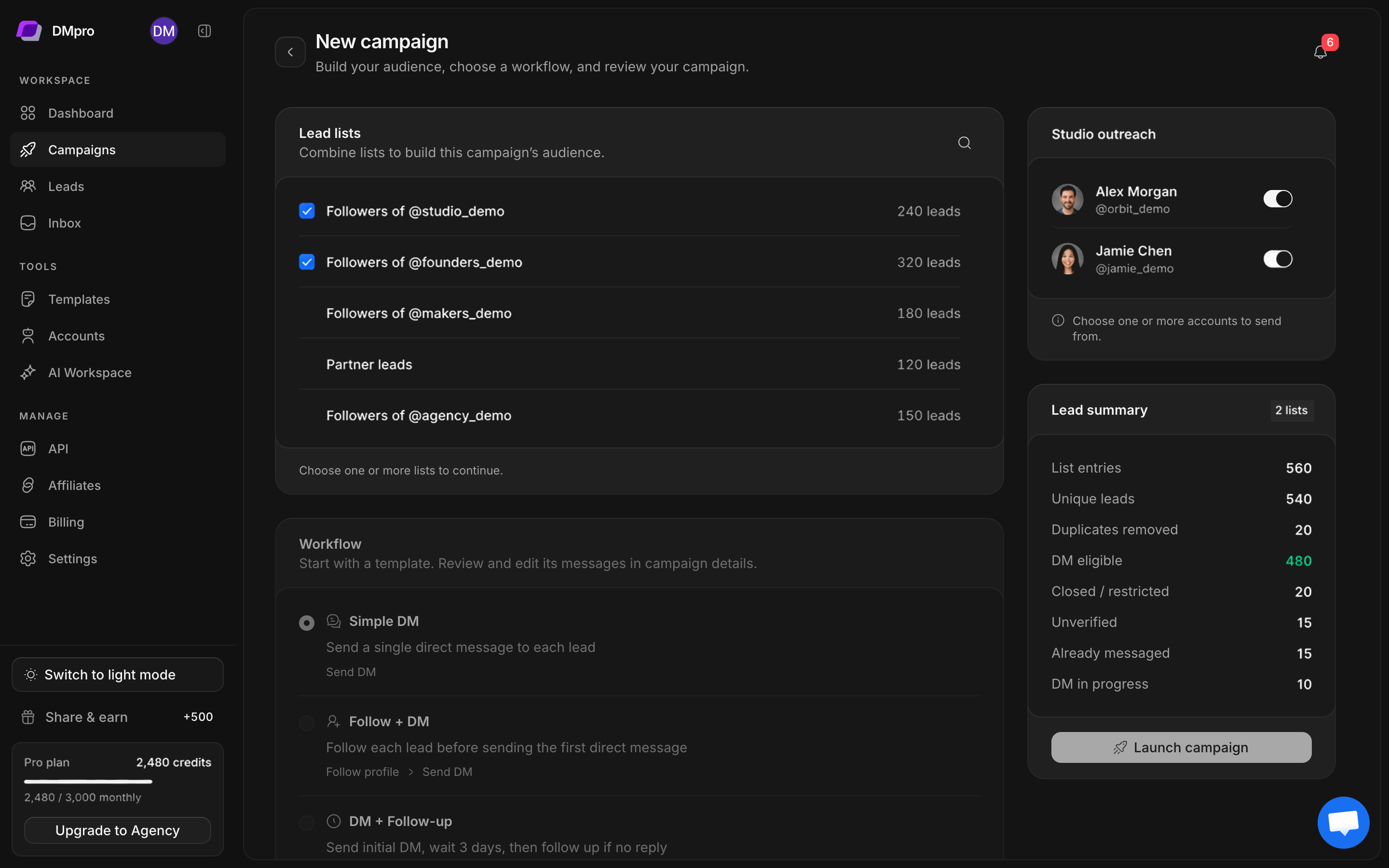Click Alex Morgan's avatar photo
Image resolution: width=1389 pixels, height=868 pixels.
(1067, 199)
